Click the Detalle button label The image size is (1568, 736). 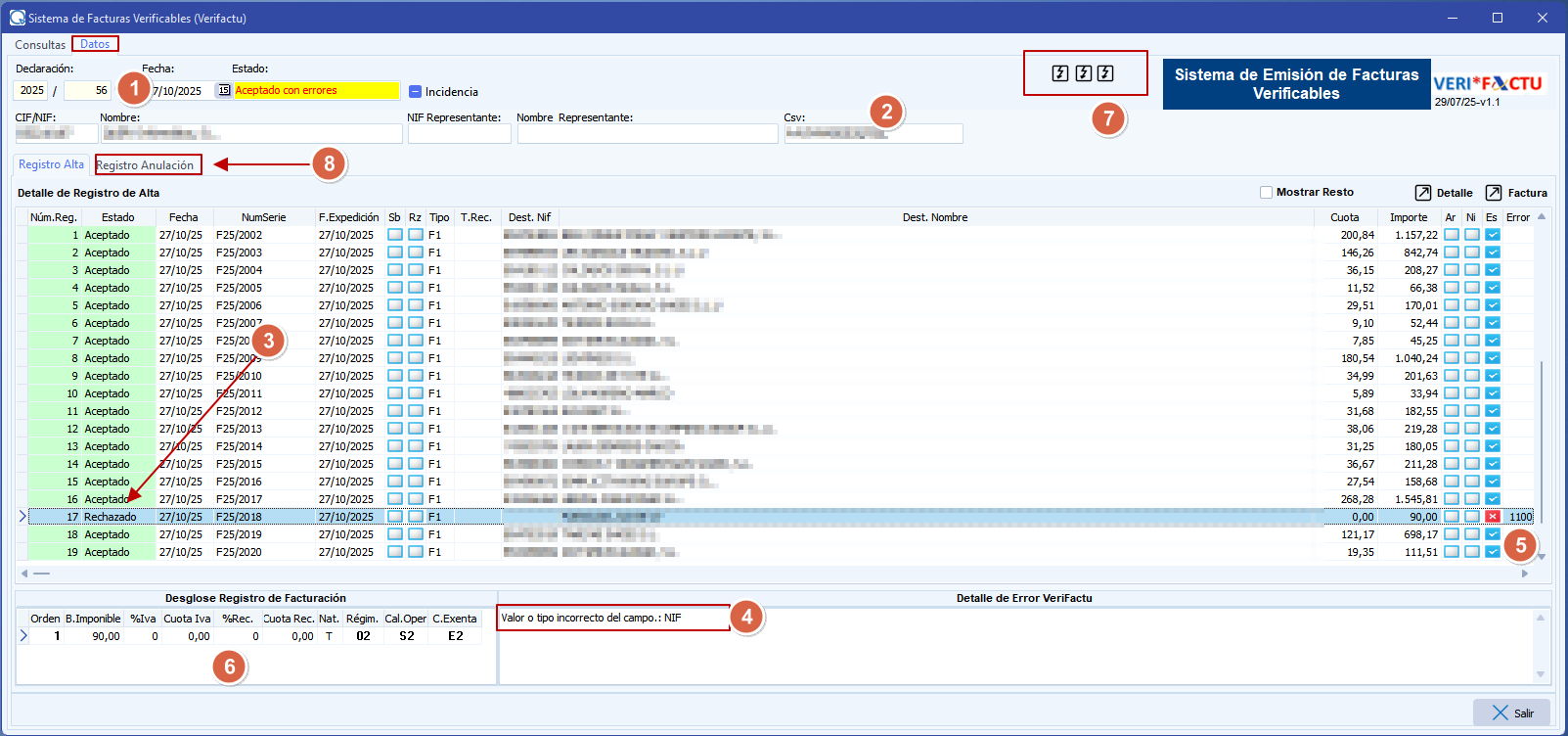tap(1455, 193)
